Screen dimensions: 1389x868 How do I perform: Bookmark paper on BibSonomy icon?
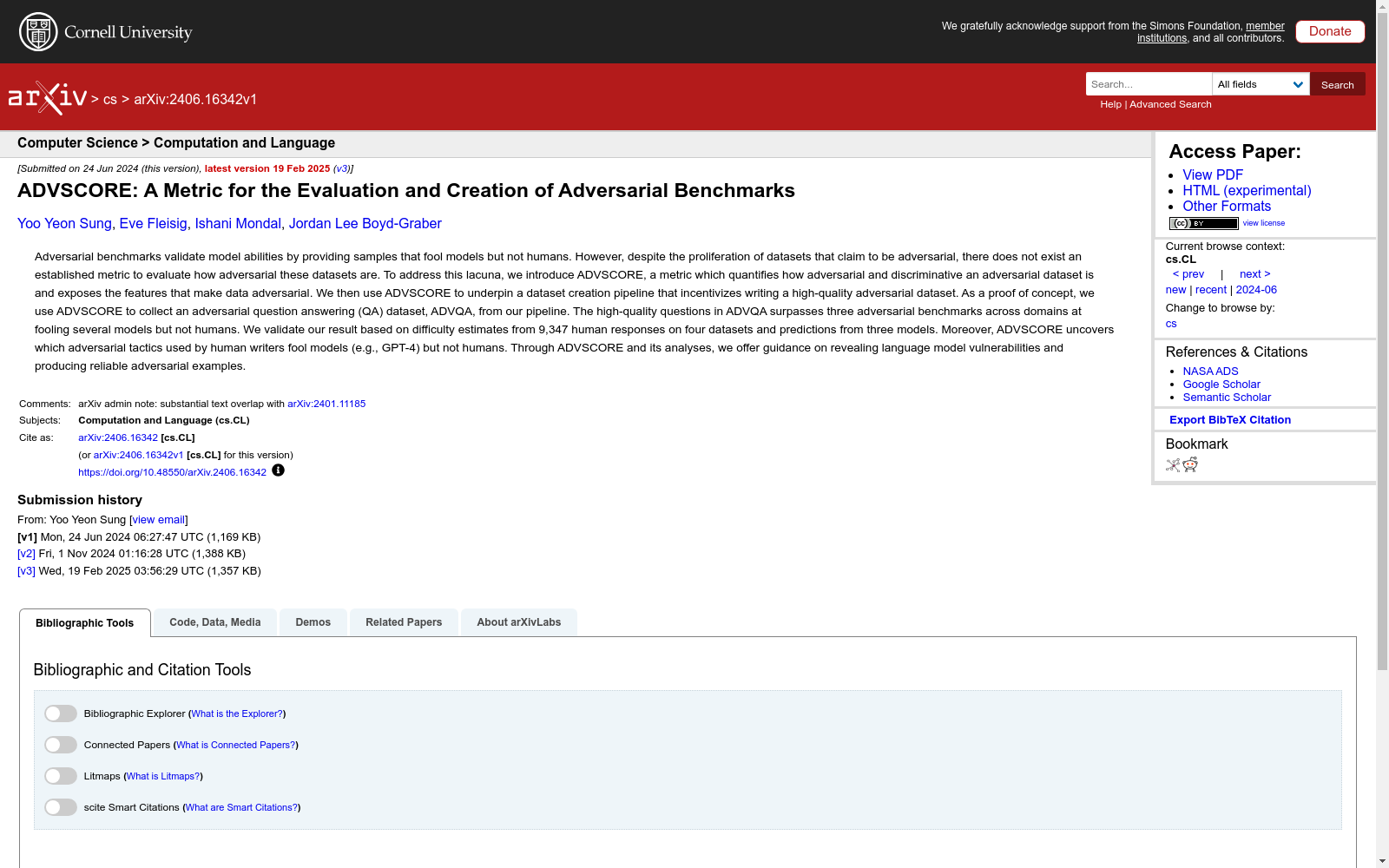(1173, 465)
